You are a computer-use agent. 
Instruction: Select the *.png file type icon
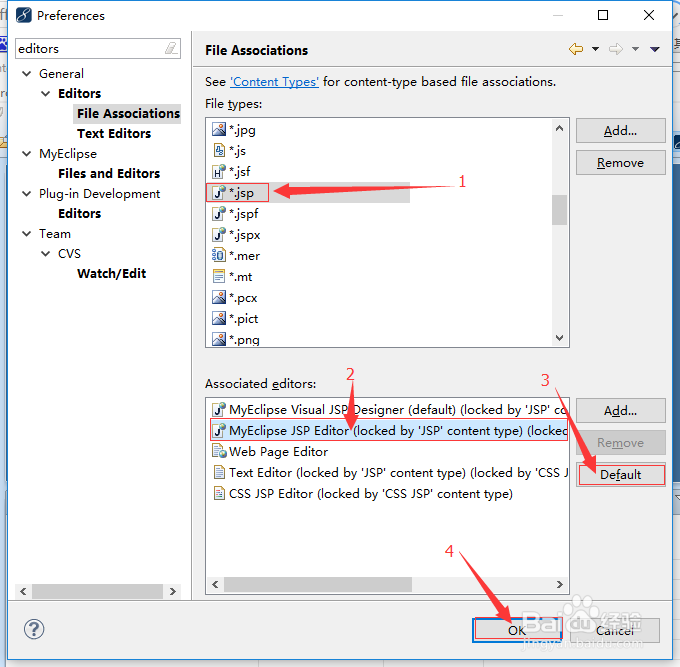pyautogui.click(x=219, y=339)
